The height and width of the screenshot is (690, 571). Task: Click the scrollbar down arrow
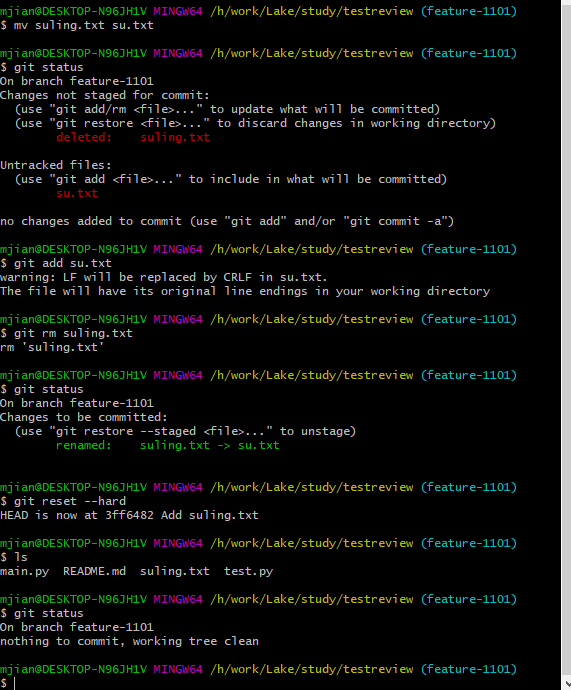(567, 683)
